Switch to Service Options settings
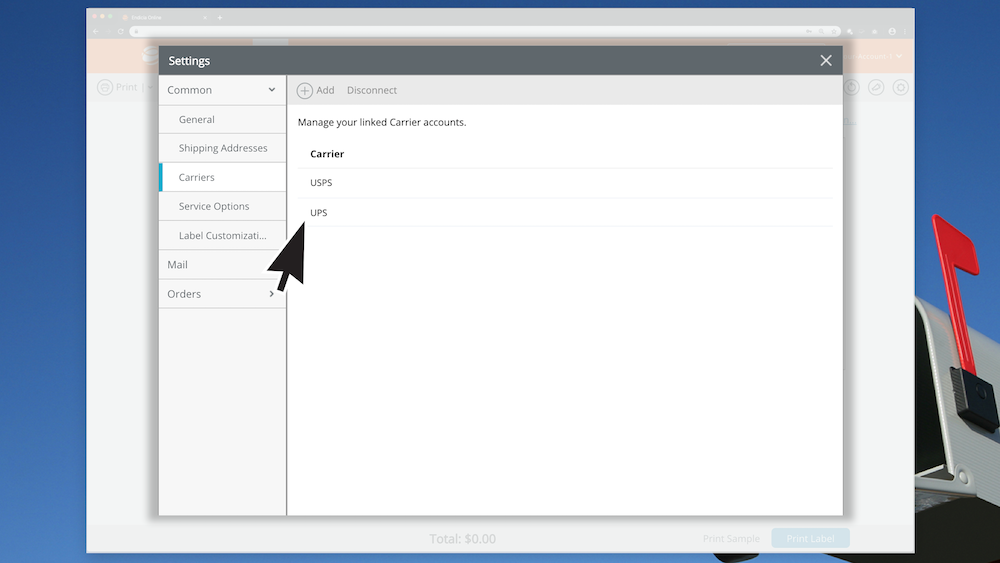This screenshot has height=563, width=1000. tap(214, 206)
